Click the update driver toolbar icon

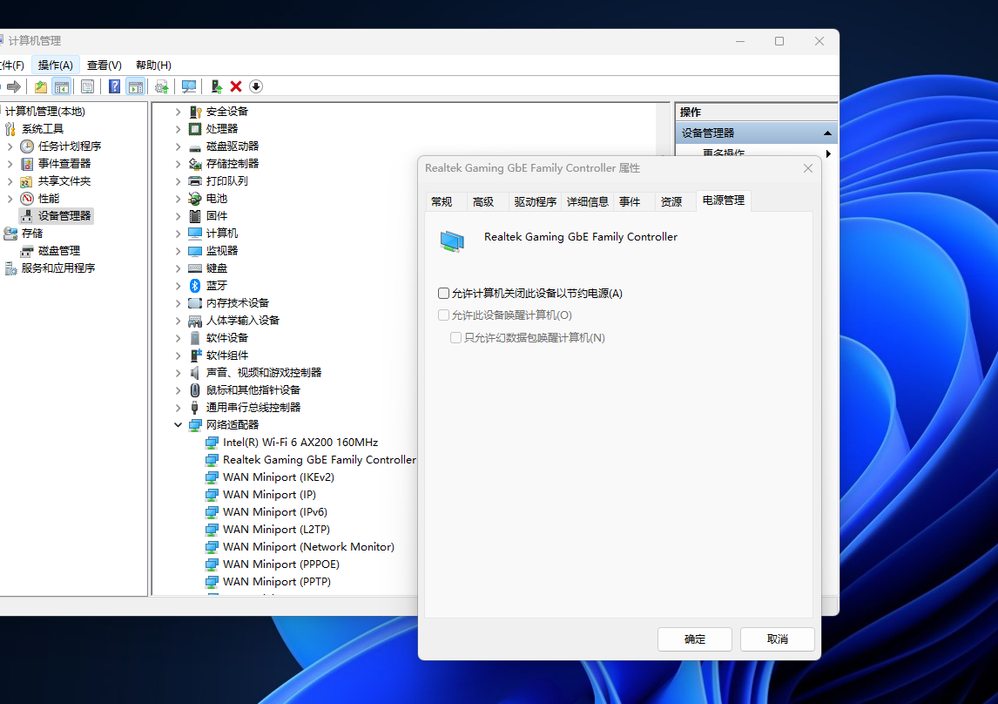coord(162,87)
